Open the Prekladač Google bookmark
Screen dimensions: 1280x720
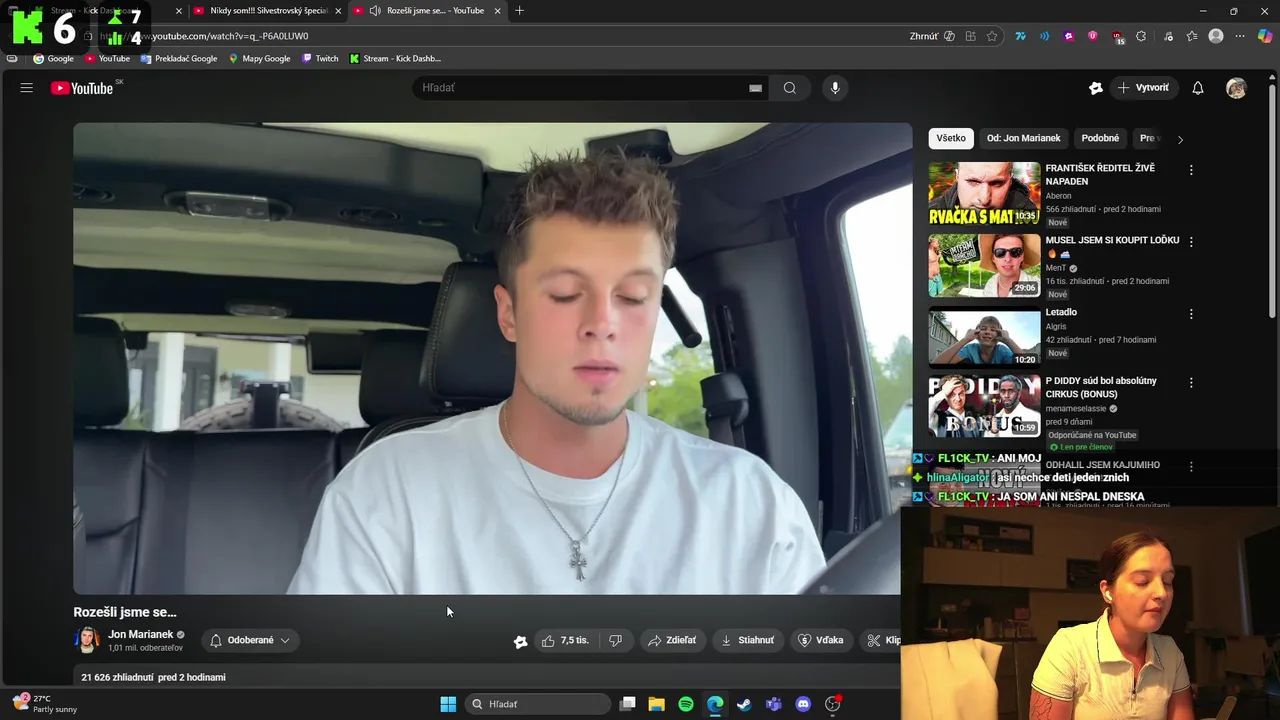tap(179, 58)
